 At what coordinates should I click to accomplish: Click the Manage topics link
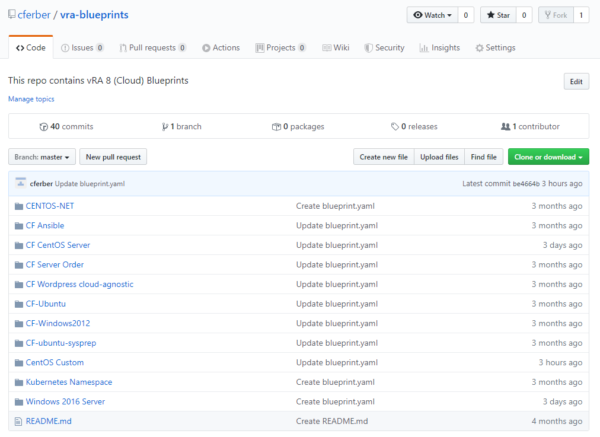pos(31,99)
